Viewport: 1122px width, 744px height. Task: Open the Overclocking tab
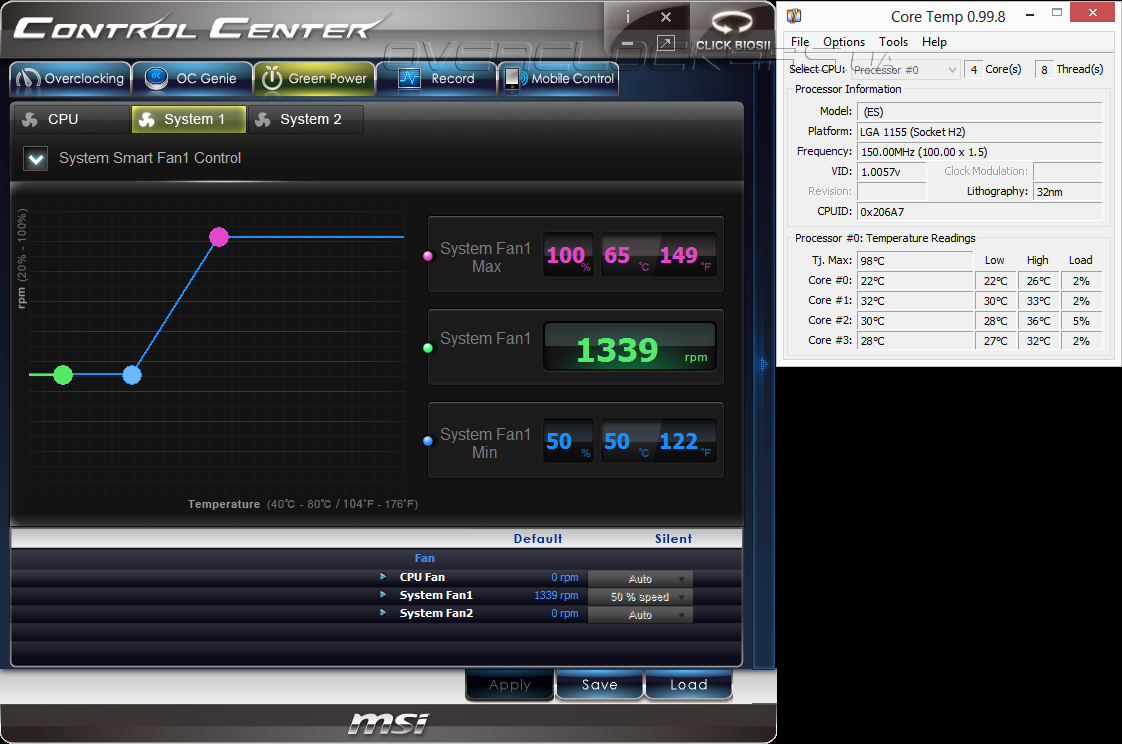[x=70, y=79]
